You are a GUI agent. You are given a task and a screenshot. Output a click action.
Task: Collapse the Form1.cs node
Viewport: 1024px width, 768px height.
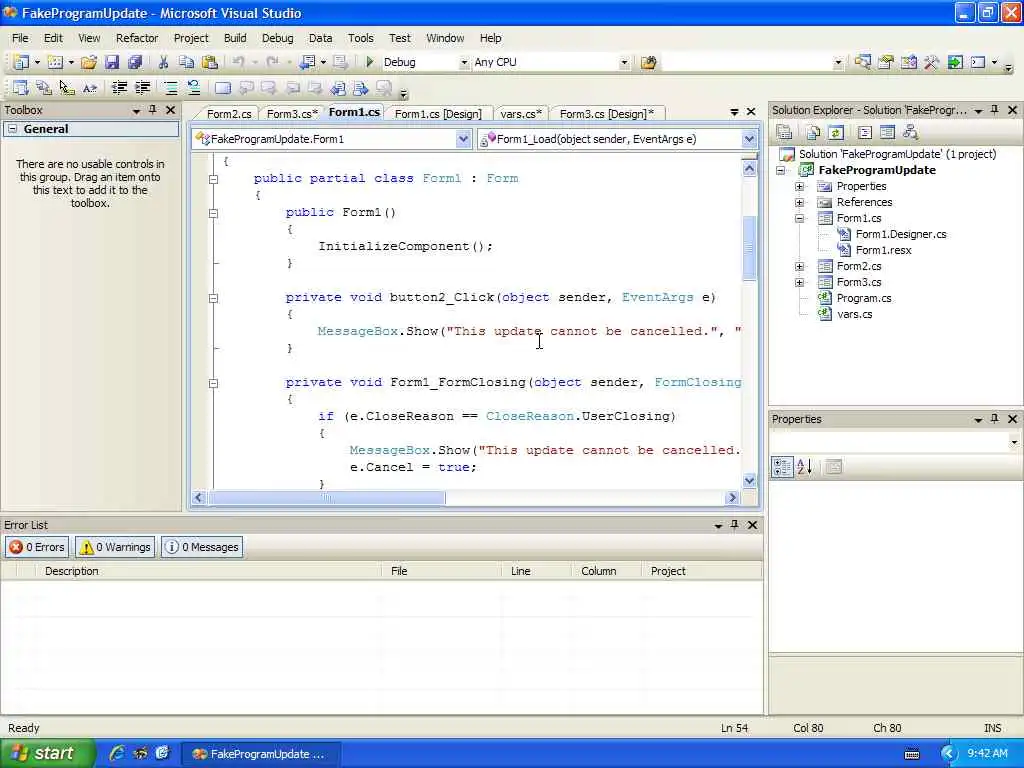799,218
